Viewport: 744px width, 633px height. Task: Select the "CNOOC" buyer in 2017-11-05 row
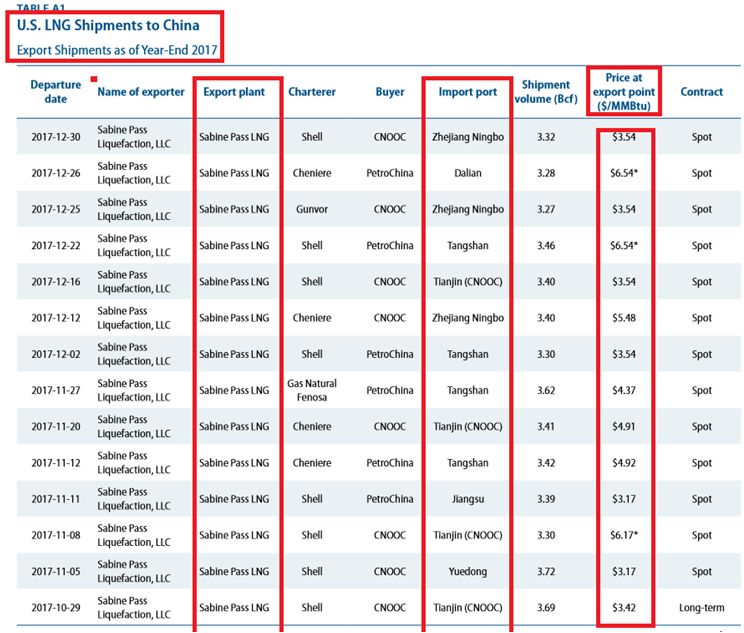click(x=390, y=572)
